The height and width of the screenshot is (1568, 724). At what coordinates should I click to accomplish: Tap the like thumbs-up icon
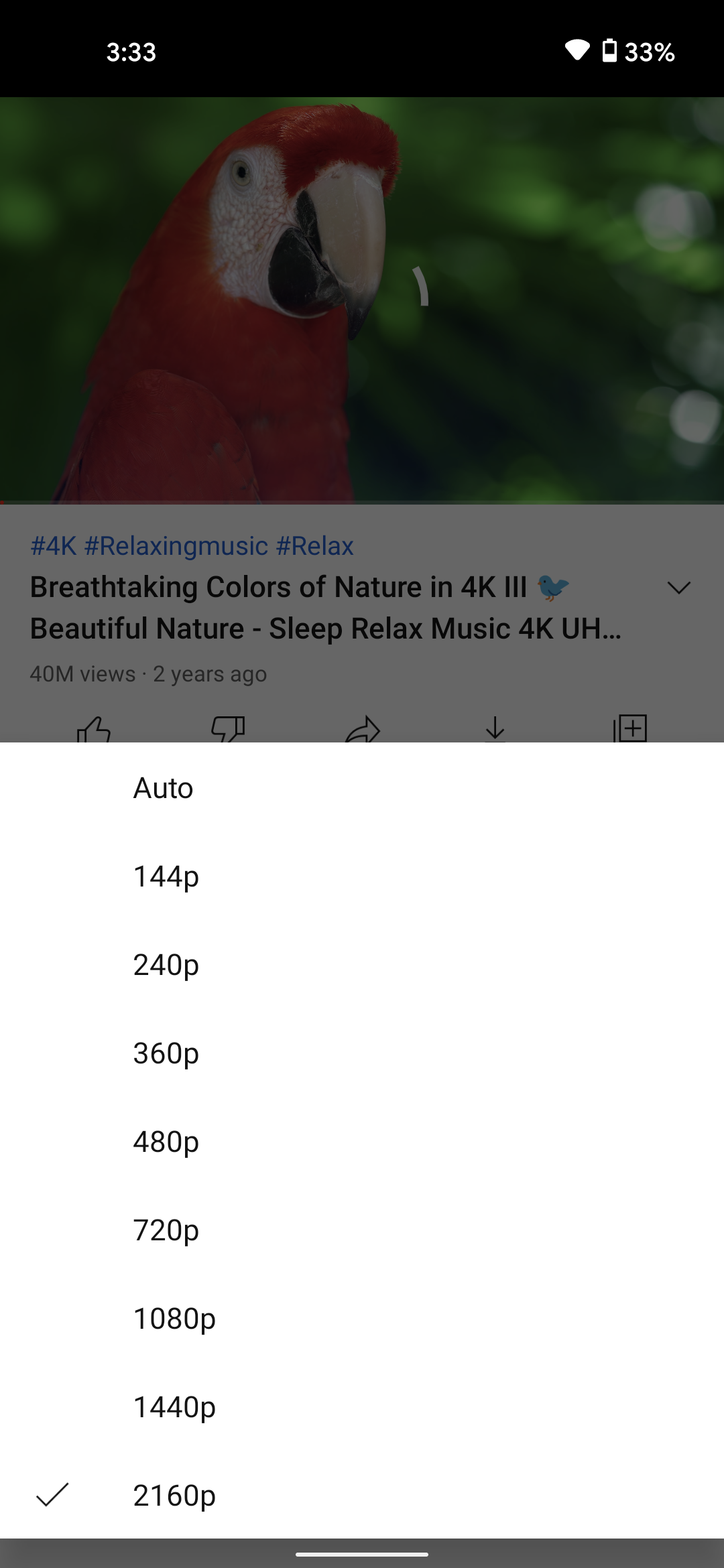click(x=94, y=729)
